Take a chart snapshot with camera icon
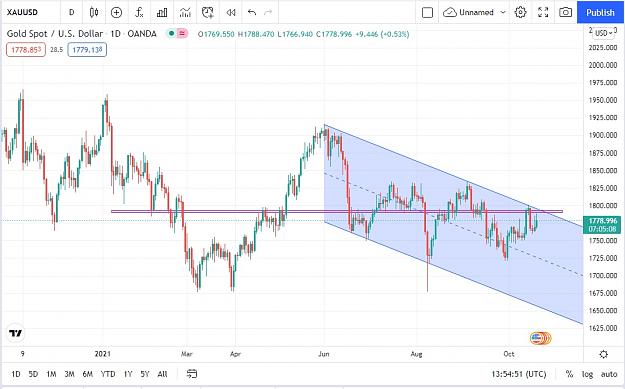The height and width of the screenshot is (389, 625). [565, 12]
